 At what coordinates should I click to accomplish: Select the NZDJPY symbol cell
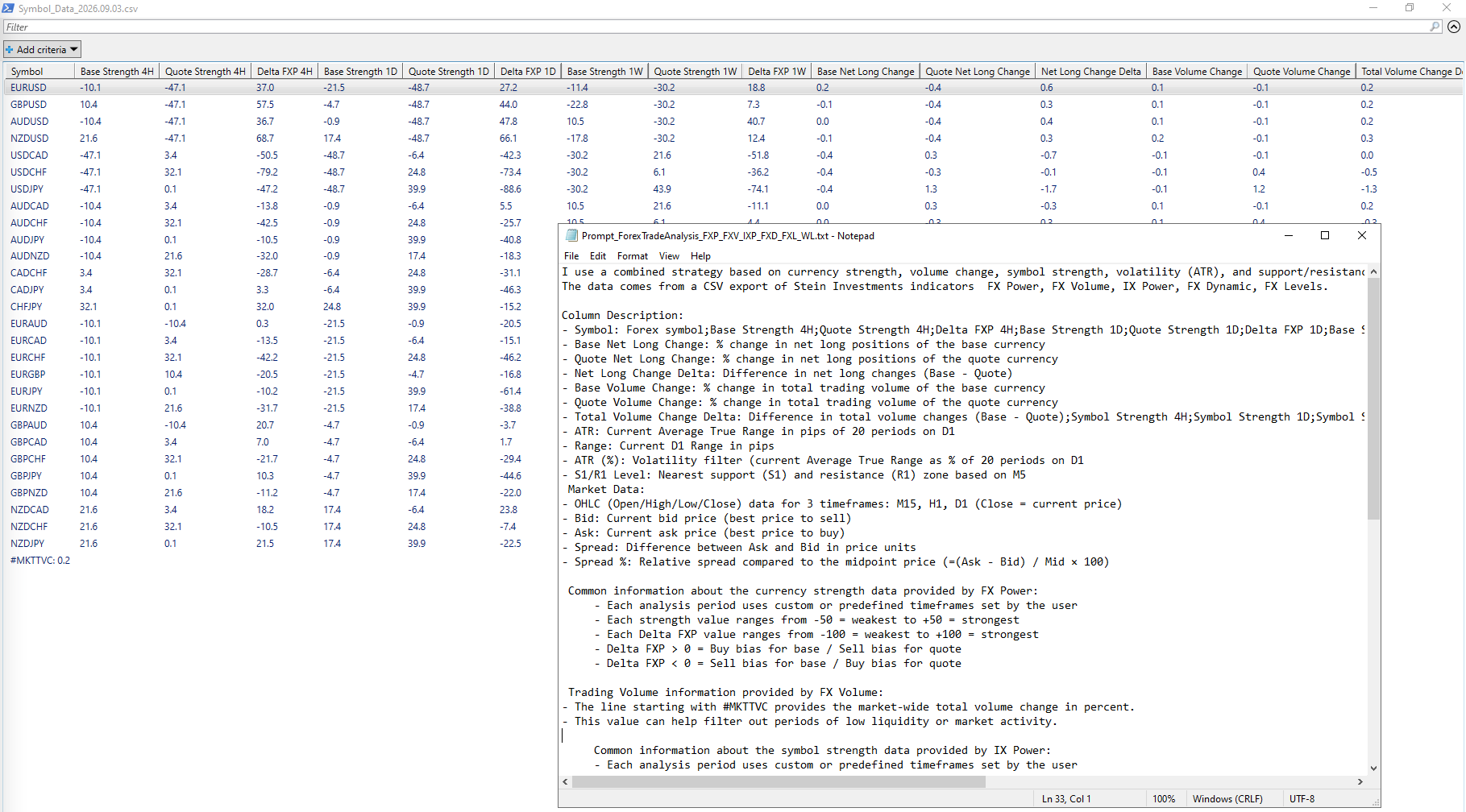pos(27,543)
